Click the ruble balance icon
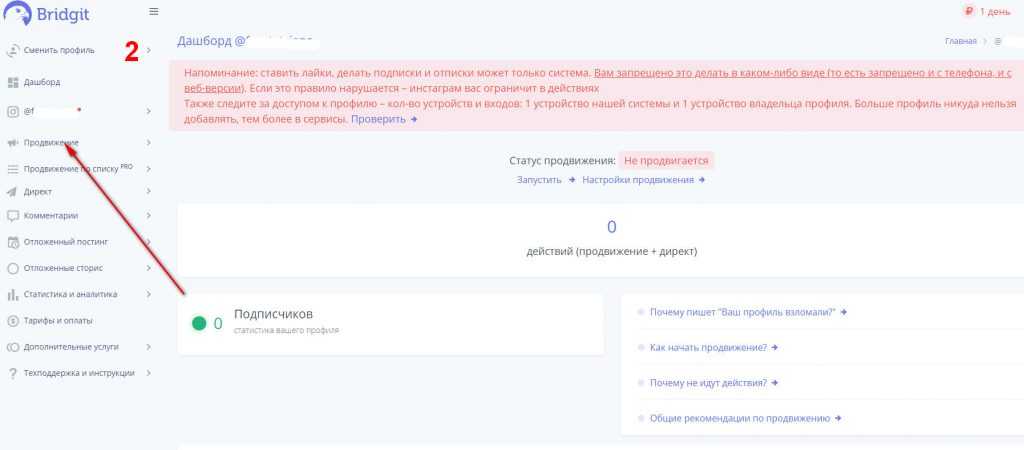1024x450 pixels. click(968, 11)
